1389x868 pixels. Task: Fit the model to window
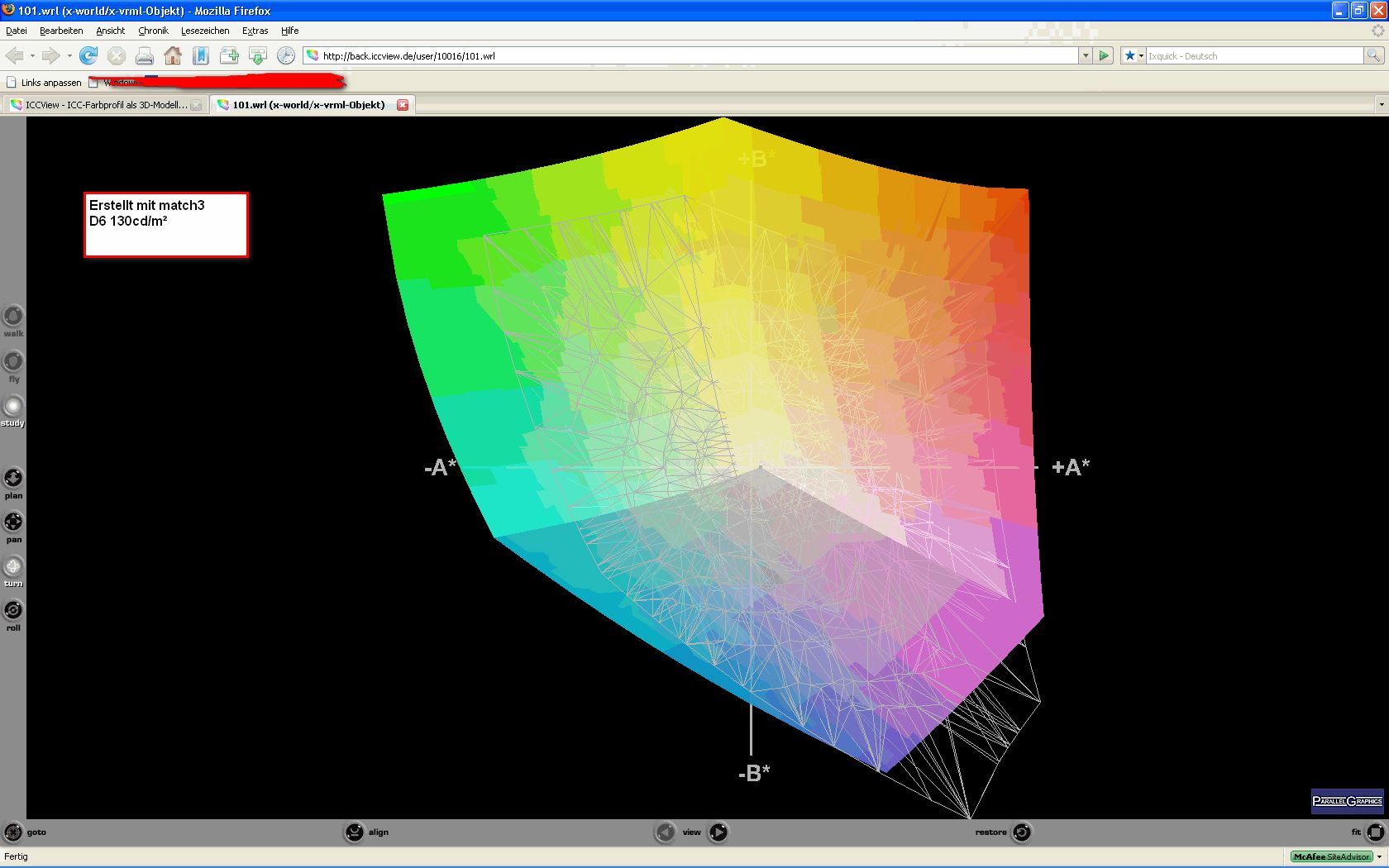(1375, 832)
